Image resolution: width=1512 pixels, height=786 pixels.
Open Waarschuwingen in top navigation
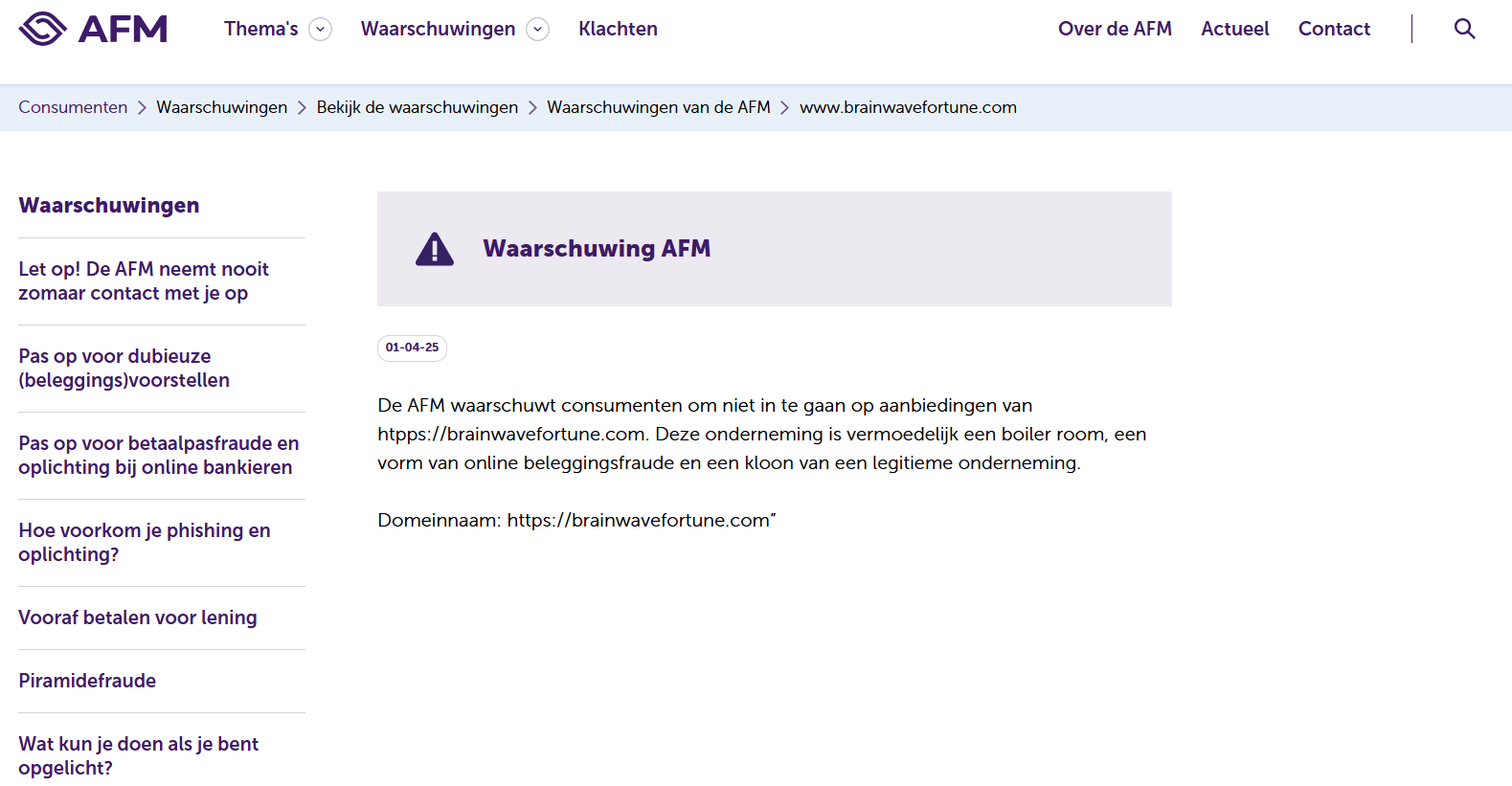coord(438,29)
